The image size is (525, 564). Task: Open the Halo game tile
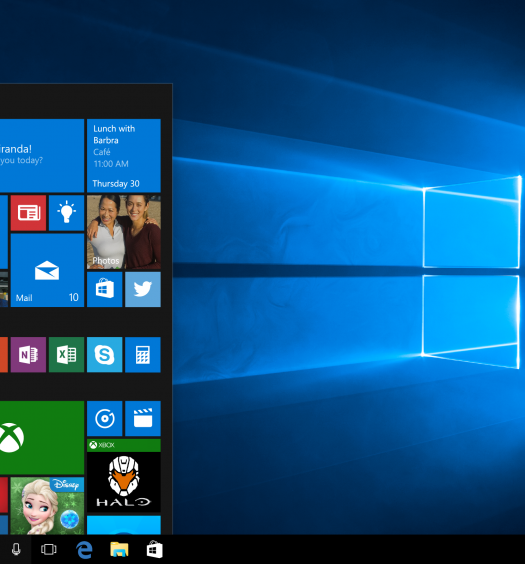point(124,476)
